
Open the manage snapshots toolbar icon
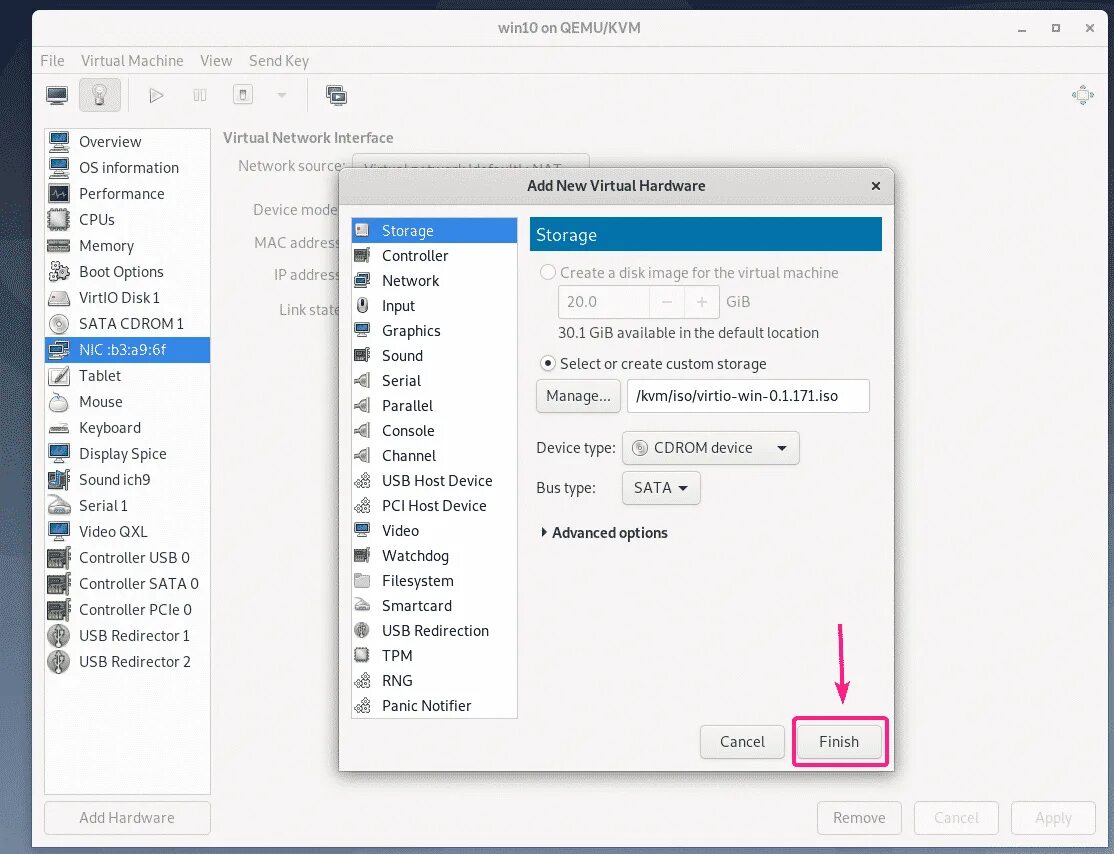(x=336, y=95)
